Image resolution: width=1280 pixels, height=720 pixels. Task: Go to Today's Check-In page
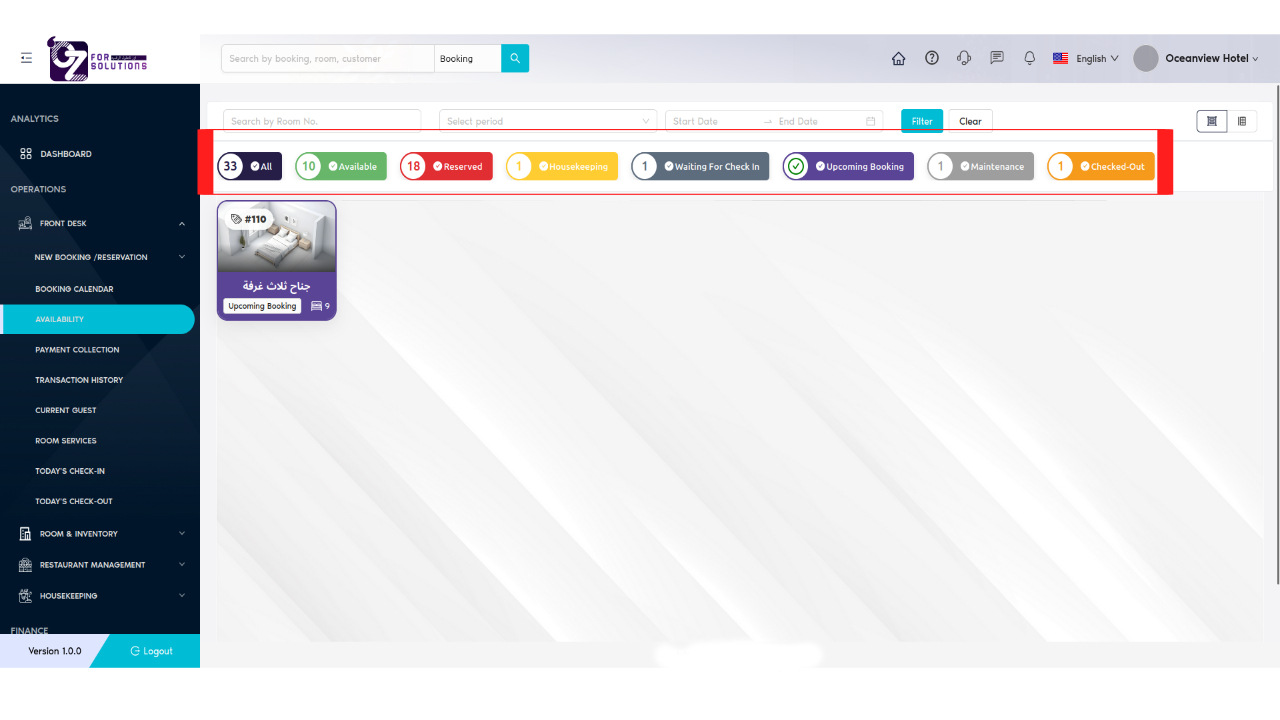70,471
